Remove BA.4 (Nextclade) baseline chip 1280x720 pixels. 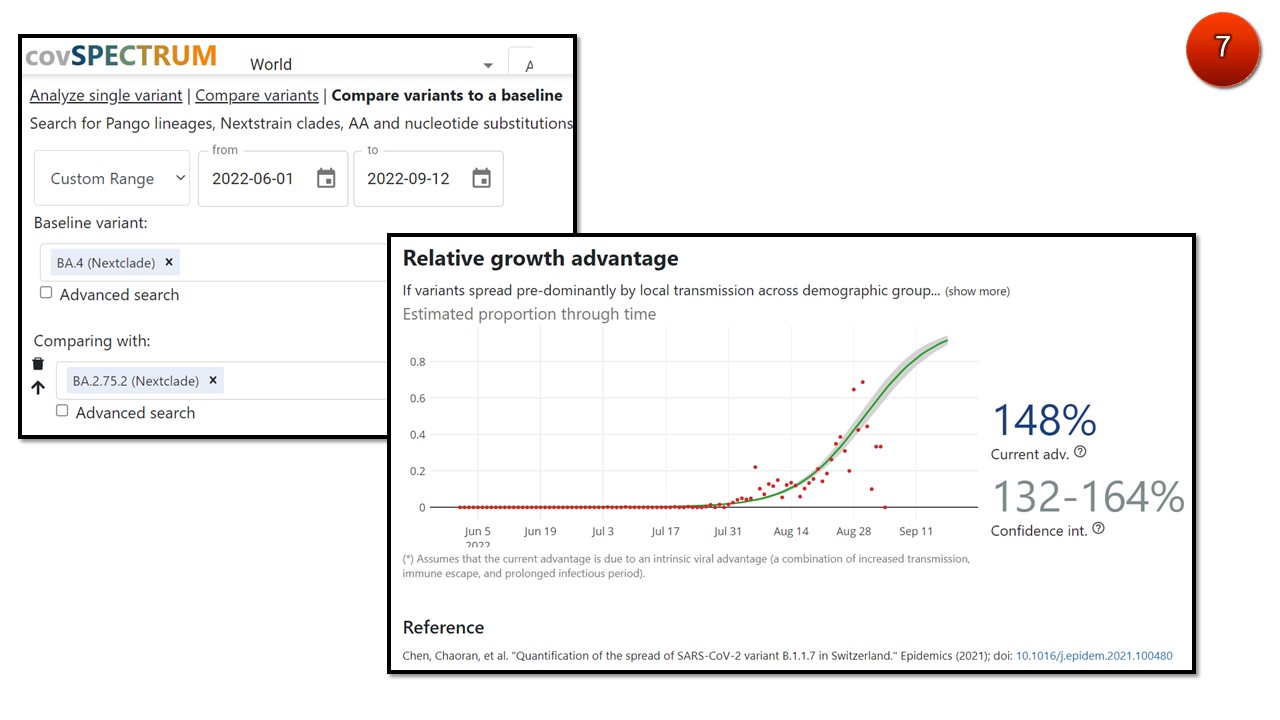[169, 263]
